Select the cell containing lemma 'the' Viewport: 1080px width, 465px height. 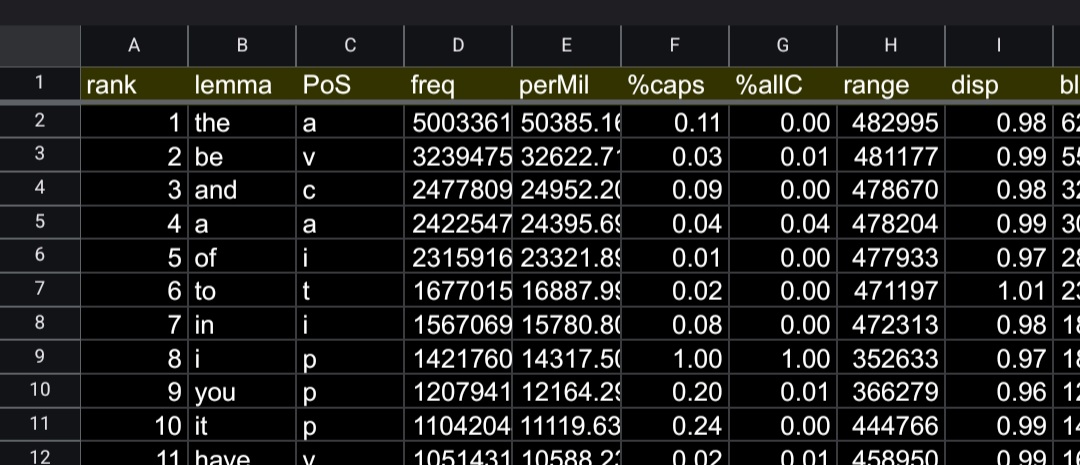[241, 123]
